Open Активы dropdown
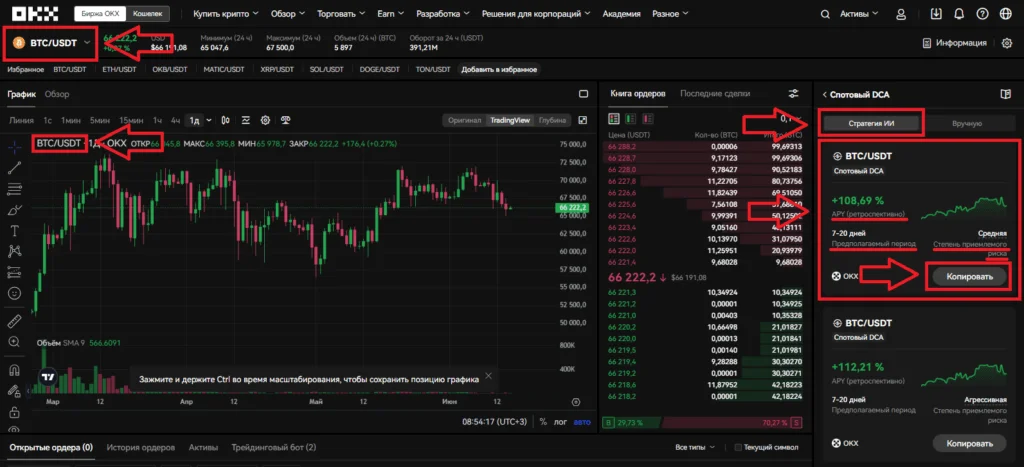The width and height of the screenshot is (1024, 467). (x=858, y=14)
